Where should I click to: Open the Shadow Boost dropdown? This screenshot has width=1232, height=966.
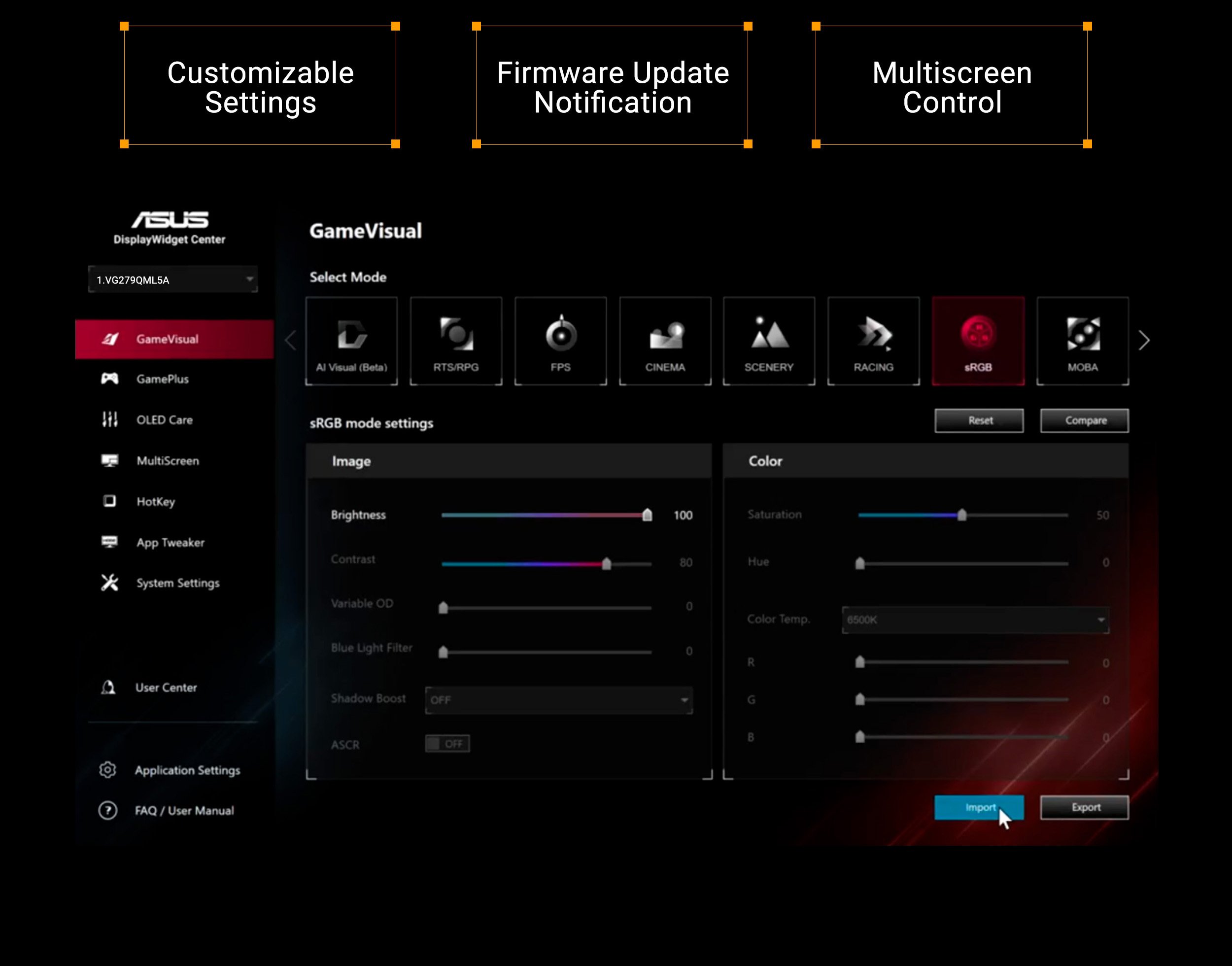[558, 700]
